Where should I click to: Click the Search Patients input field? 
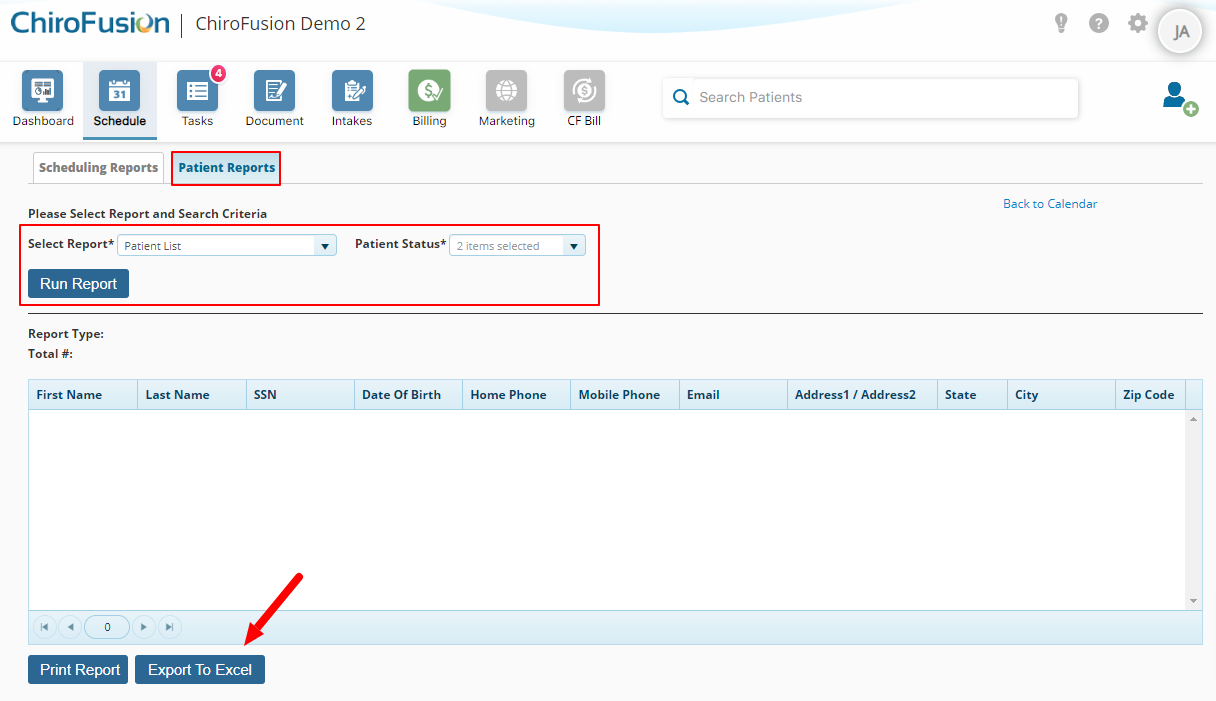[870, 98]
